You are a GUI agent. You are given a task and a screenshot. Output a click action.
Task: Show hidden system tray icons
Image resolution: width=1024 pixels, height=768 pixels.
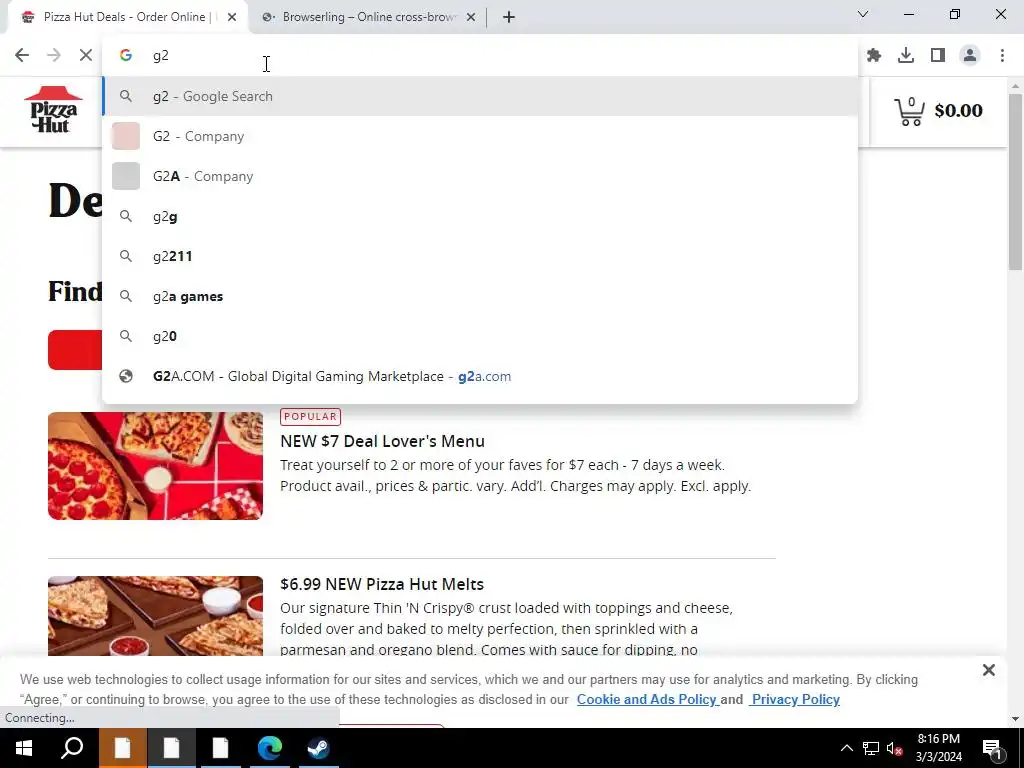[846, 748]
